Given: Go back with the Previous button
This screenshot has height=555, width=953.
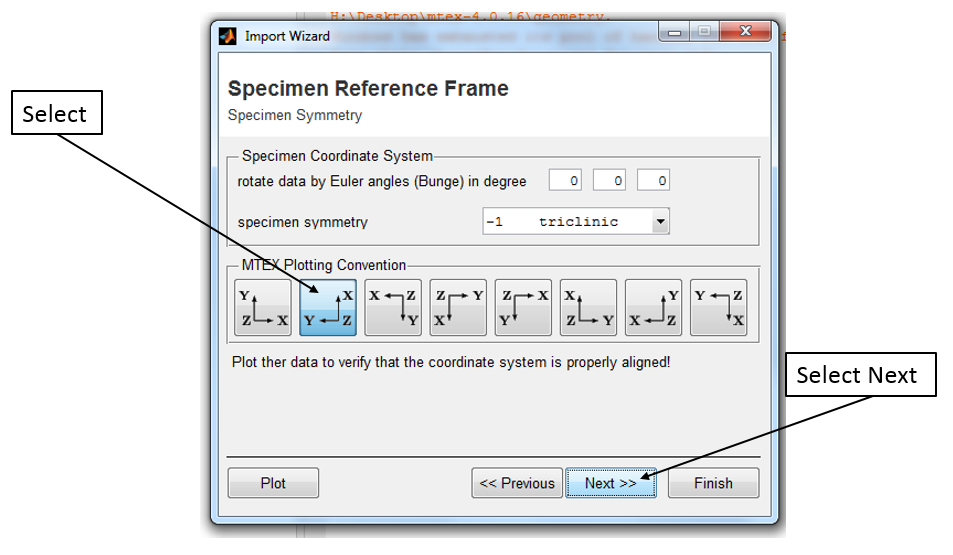Looking at the screenshot, I should (x=516, y=483).
